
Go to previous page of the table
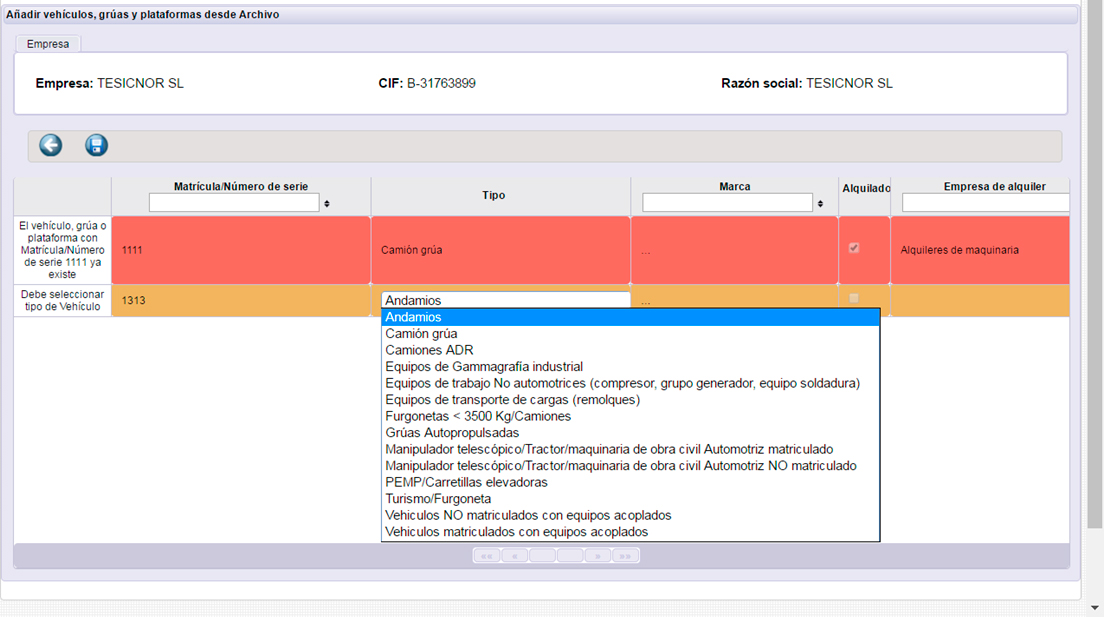(x=515, y=556)
